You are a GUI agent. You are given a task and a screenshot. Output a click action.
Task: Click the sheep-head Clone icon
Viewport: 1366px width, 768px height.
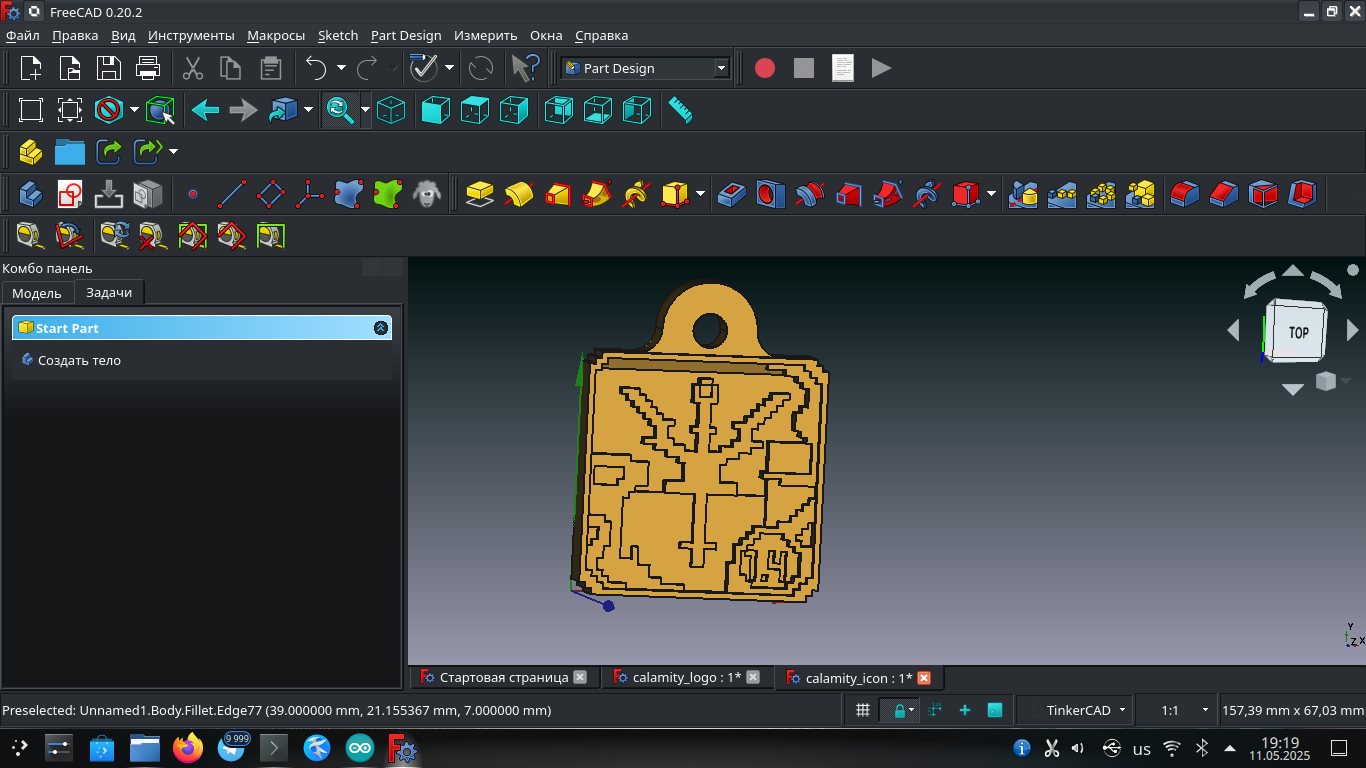(x=427, y=193)
